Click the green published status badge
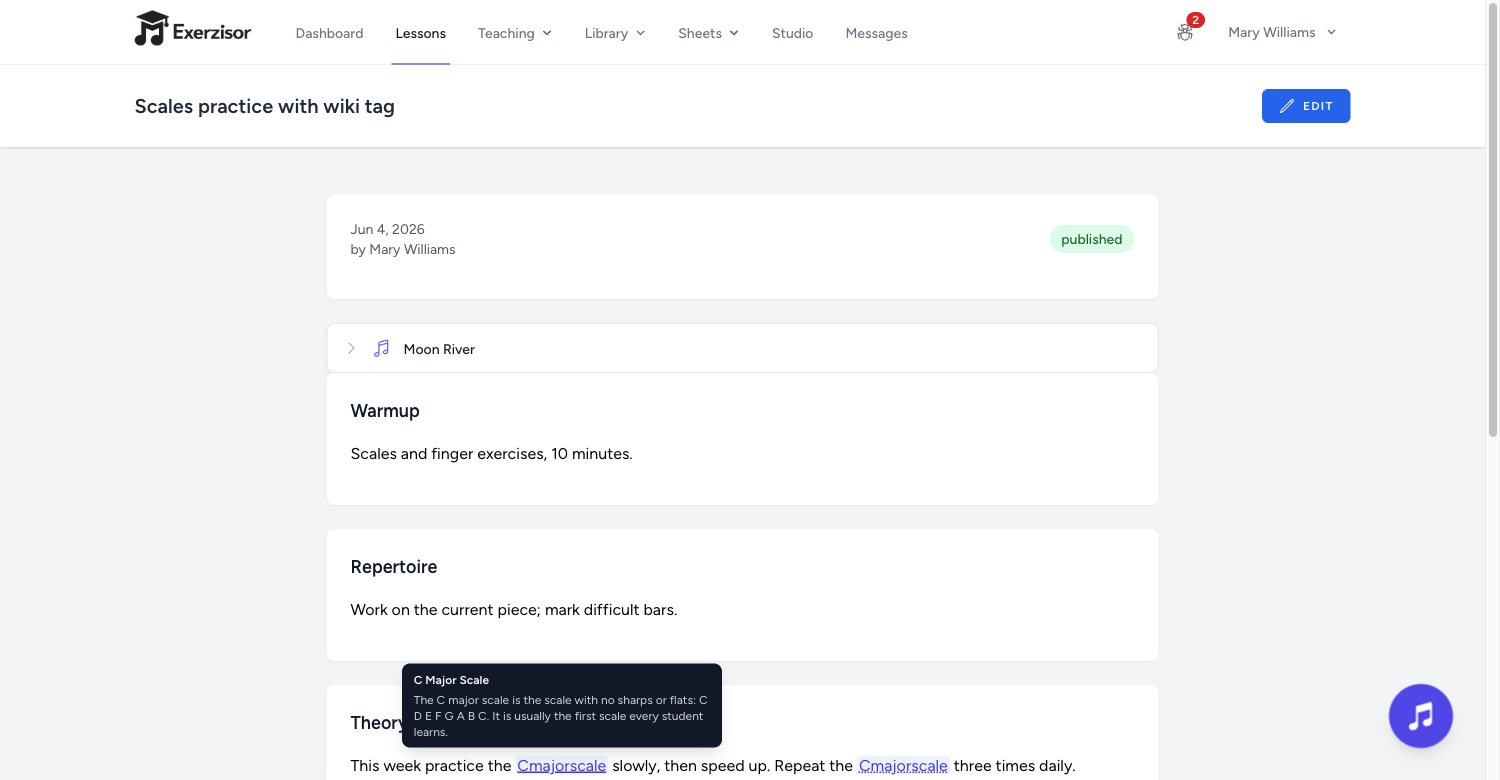 point(1091,239)
